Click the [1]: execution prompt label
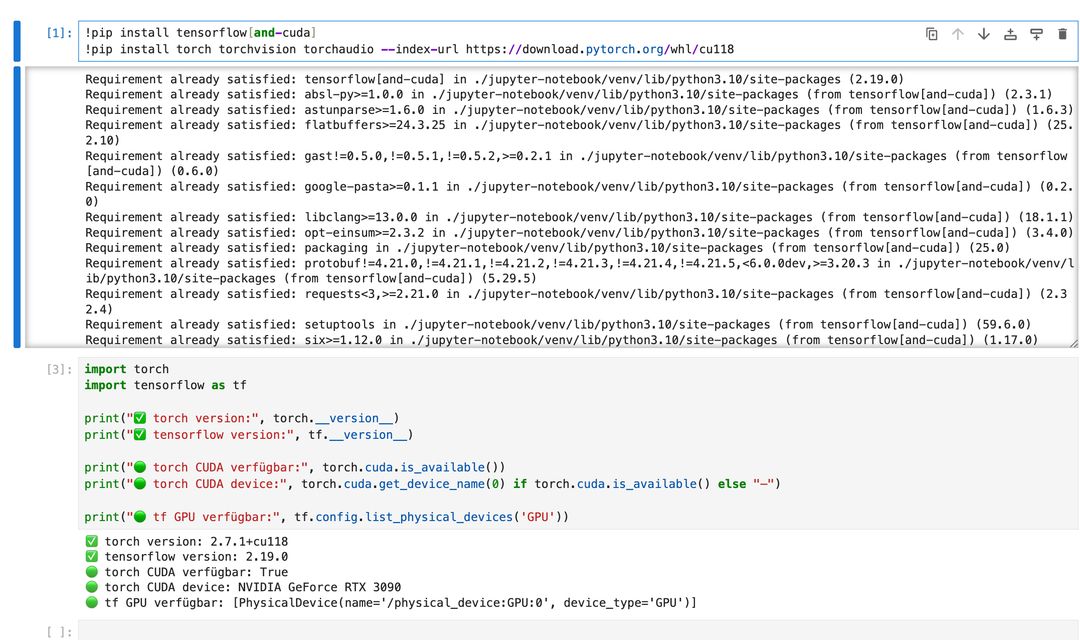Screen dimensions: 1080x640 [59, 32]
